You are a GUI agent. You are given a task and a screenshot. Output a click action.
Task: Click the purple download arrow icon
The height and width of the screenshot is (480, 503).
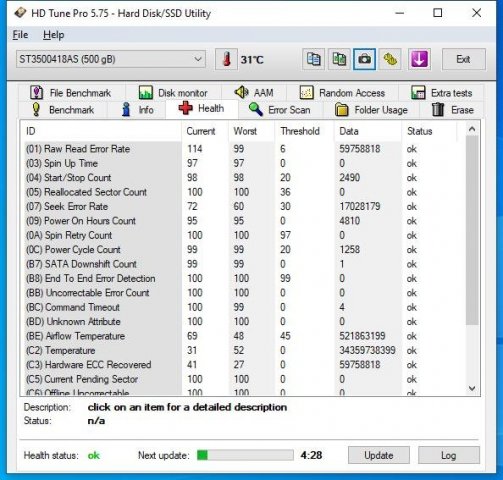pos(419,60)
